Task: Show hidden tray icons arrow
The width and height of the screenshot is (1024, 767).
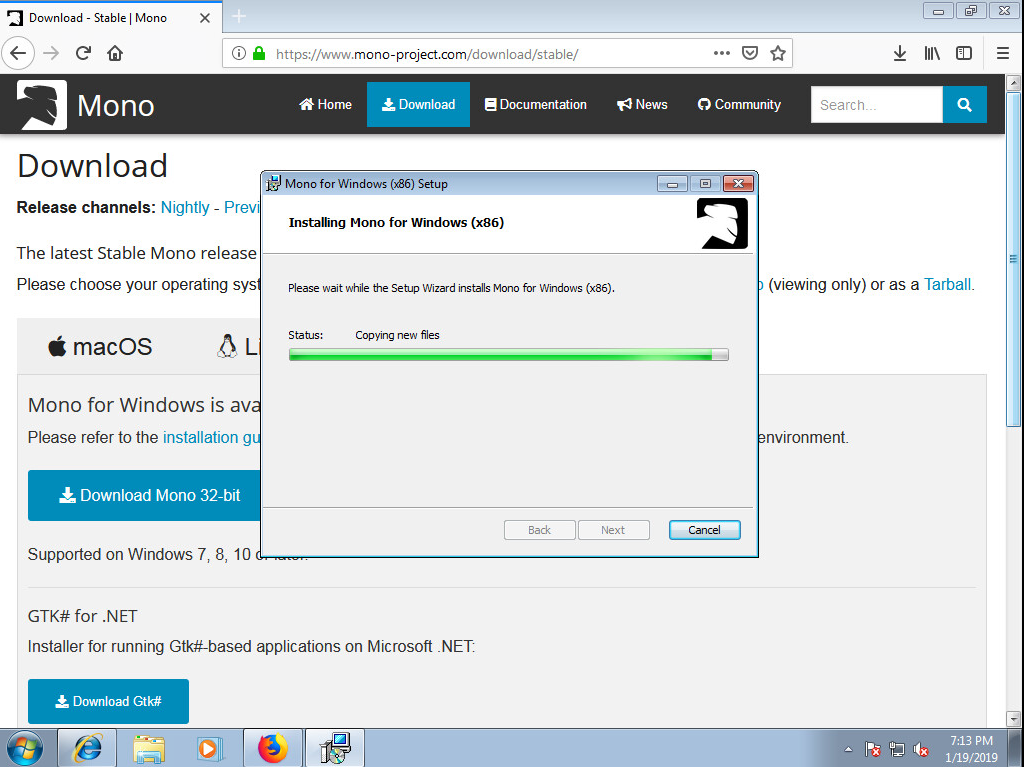Action: (848, 749)
